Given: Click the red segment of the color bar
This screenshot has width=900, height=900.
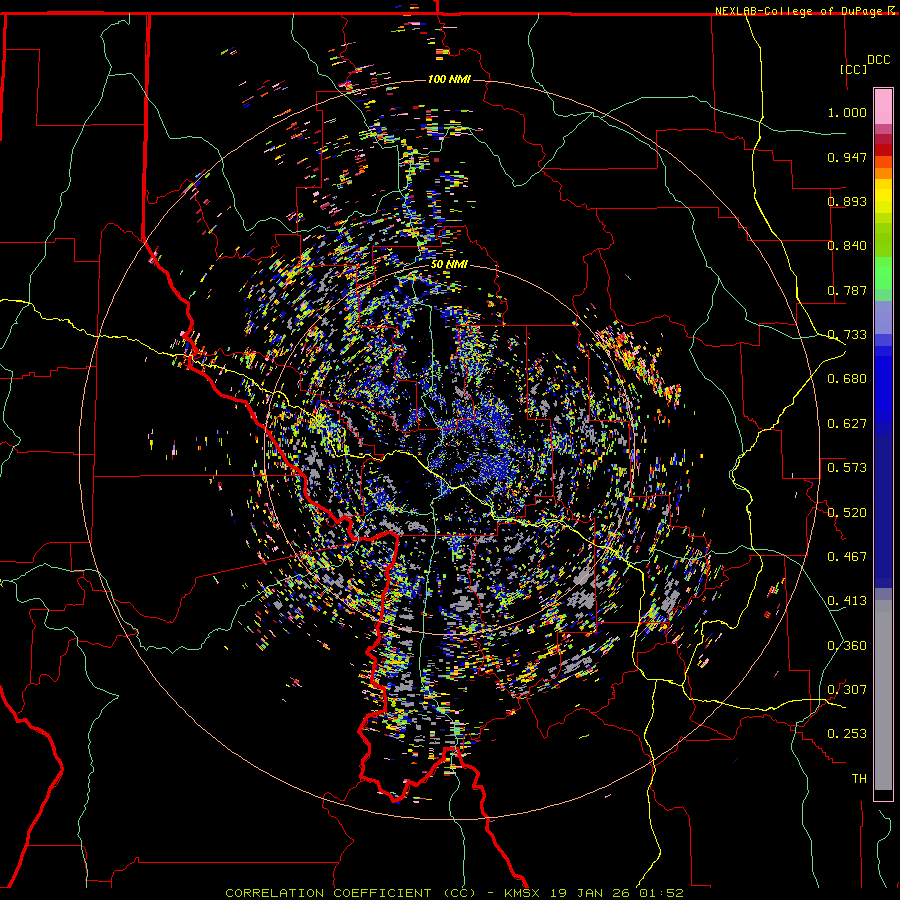Looking at the screenshot, I should [883, 150].
